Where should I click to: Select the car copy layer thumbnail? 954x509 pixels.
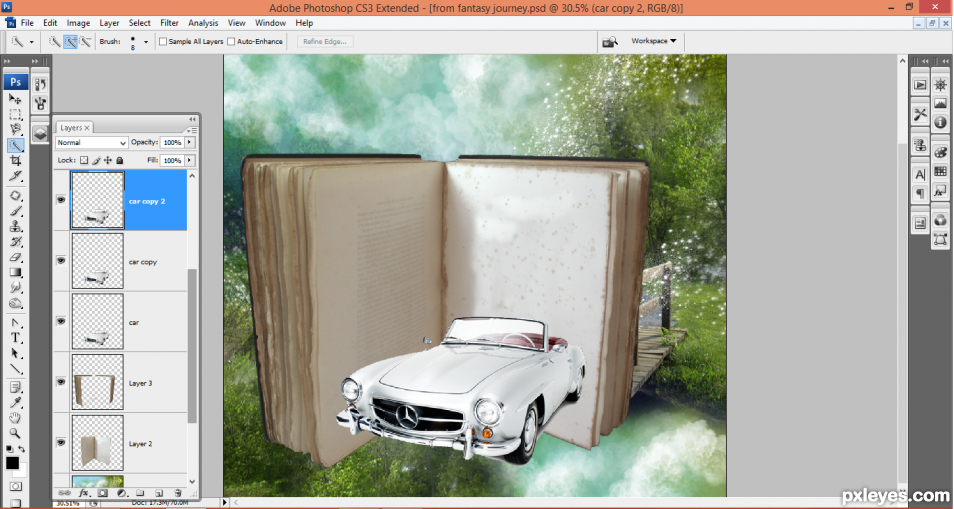tap(97, 260)
